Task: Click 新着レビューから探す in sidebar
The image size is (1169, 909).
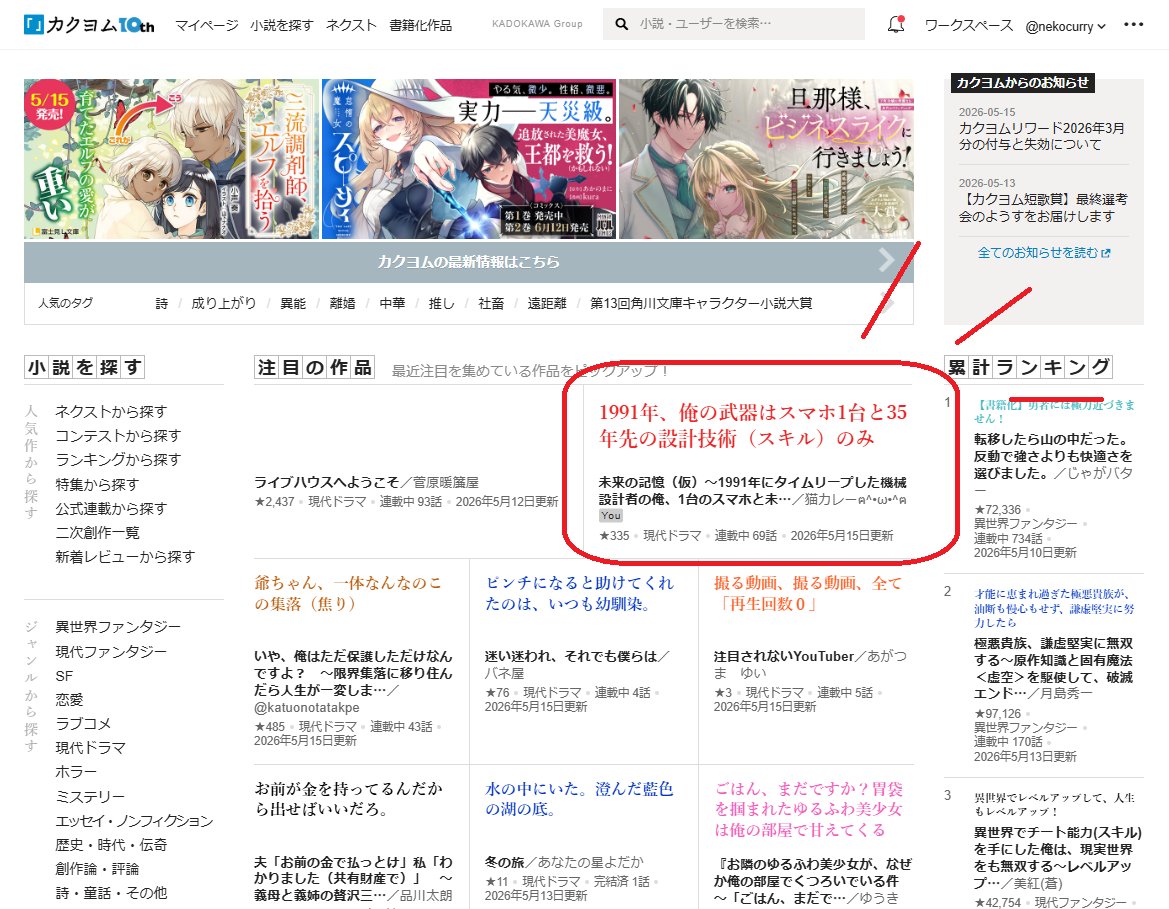Action: [x=125, y=557]
